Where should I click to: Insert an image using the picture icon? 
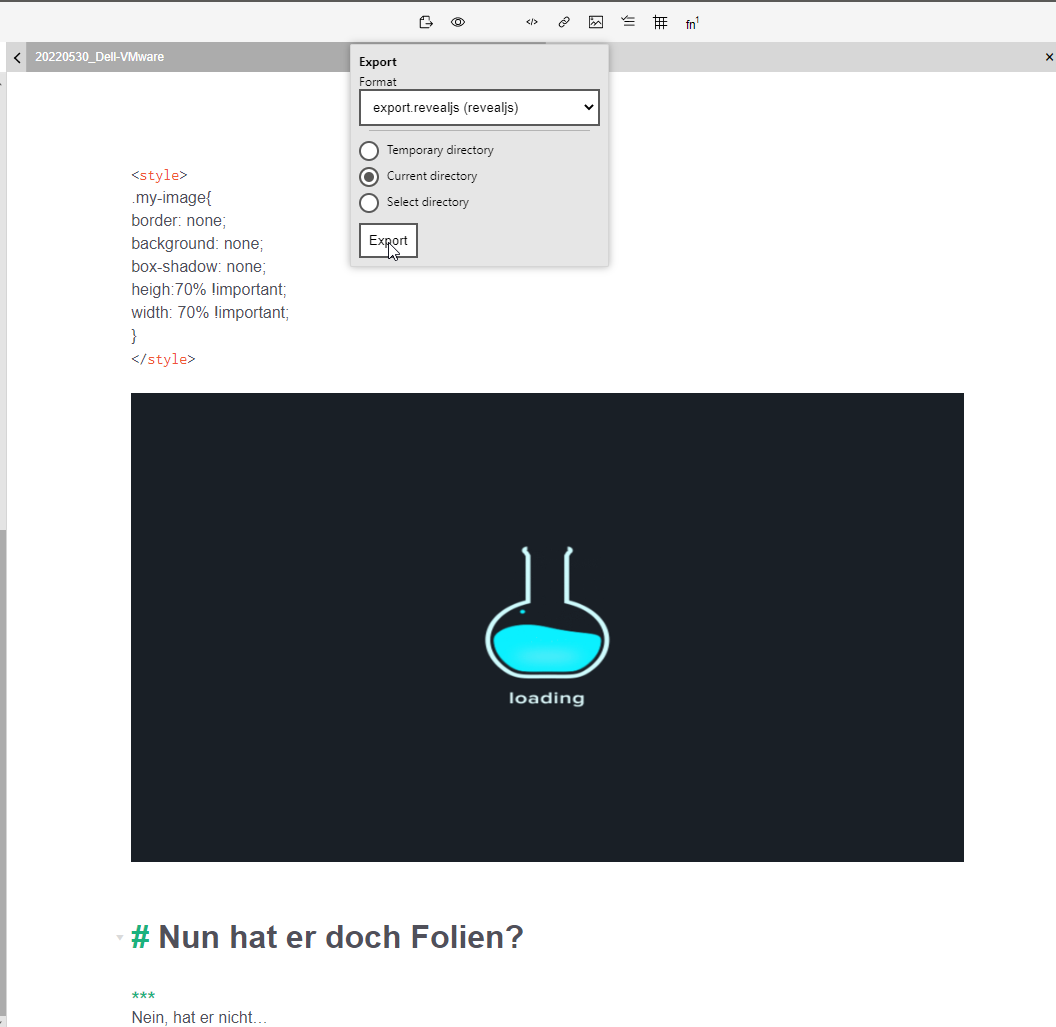coord(596,22)
